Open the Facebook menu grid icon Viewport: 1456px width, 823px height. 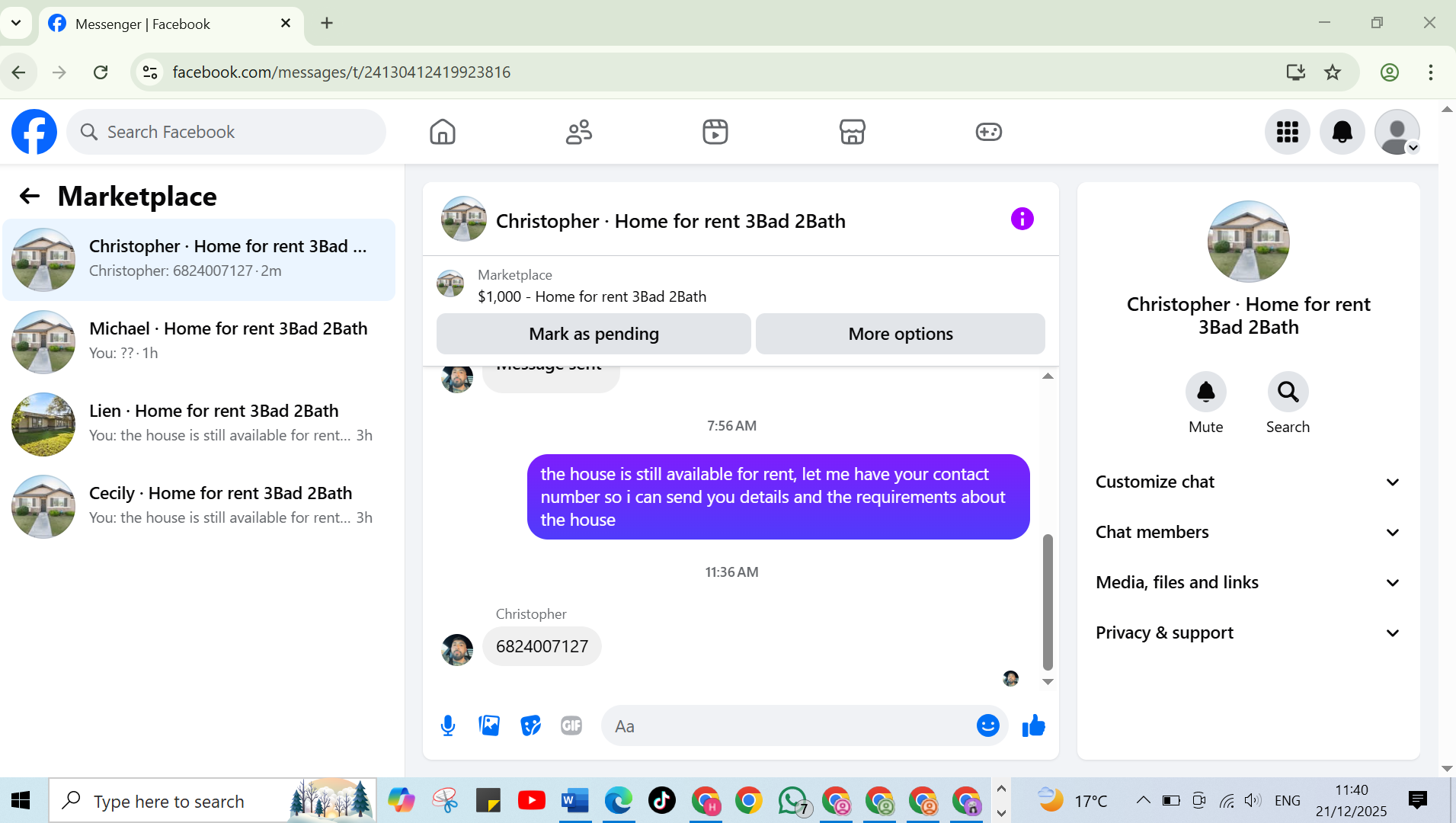1288,132
